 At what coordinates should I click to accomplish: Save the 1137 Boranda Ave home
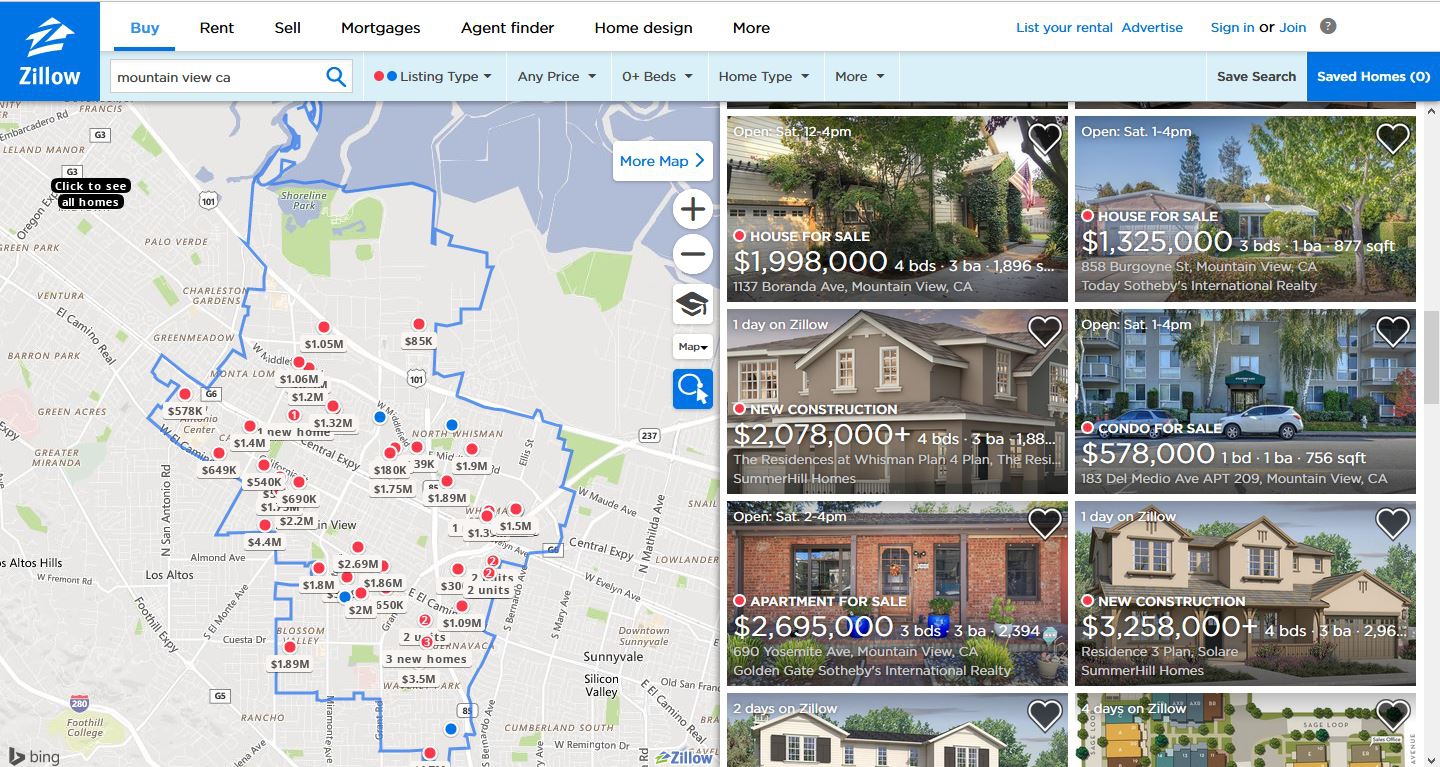pos(1044,138)
